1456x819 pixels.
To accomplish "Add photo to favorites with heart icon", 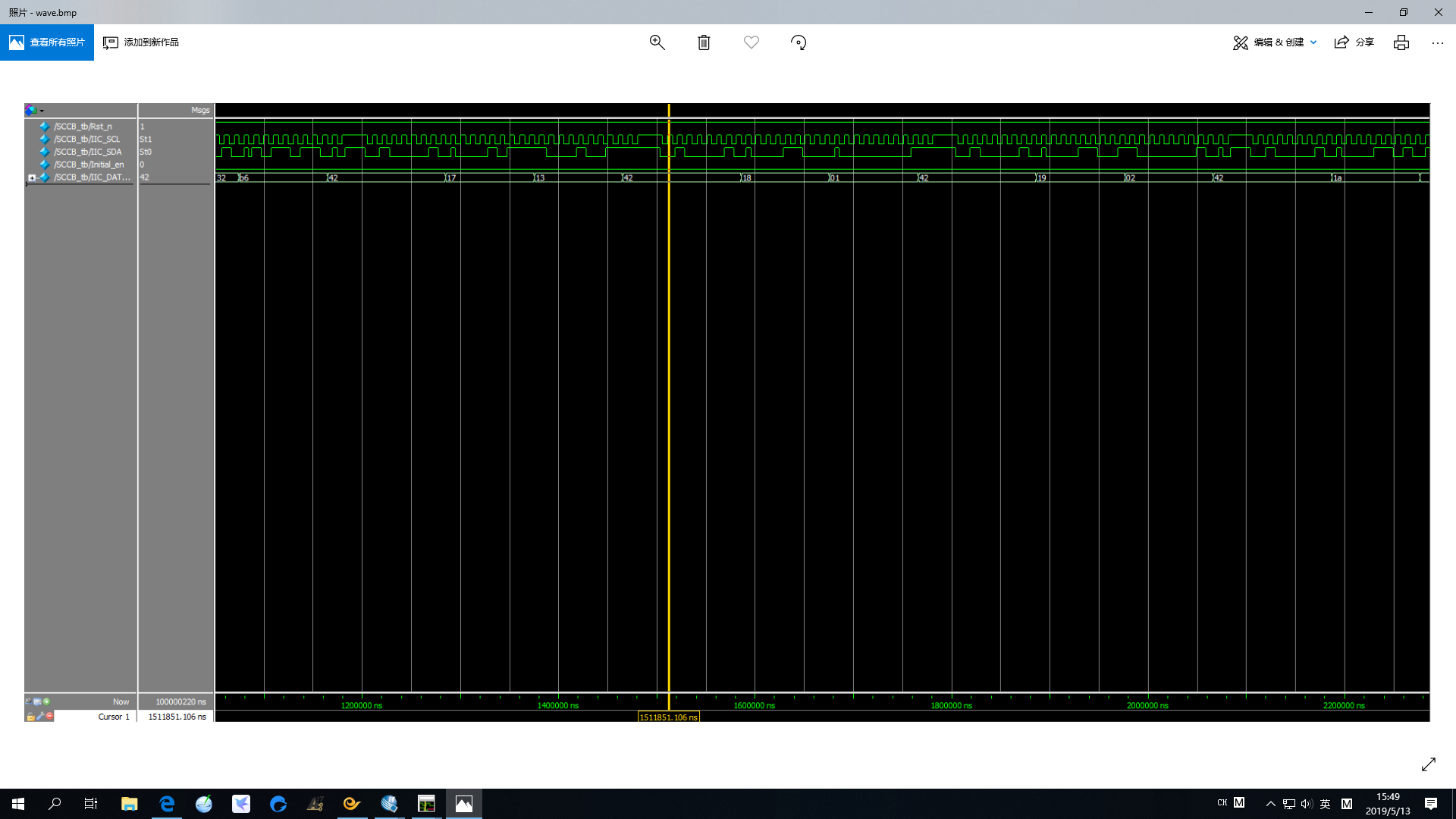I will pos(751,42).
